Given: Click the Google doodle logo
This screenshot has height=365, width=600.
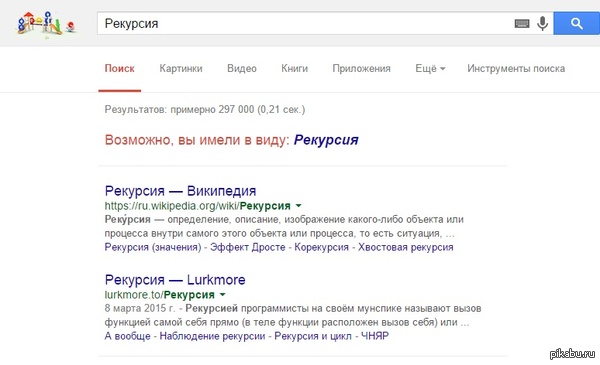Looking at the screenshot, I should coord(46,24).
